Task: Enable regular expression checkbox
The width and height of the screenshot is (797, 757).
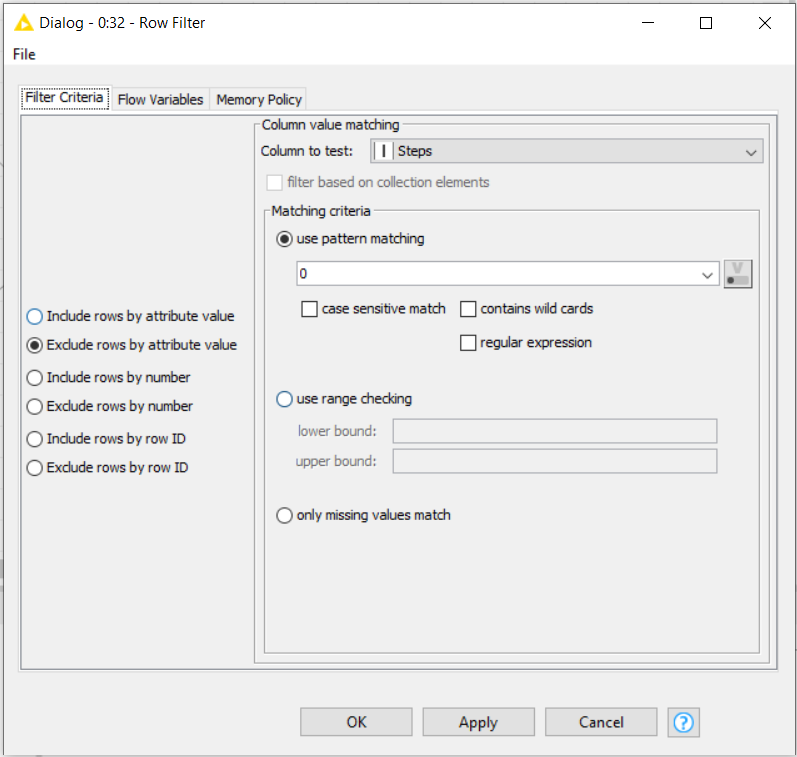Action: [x=468, y=343]
